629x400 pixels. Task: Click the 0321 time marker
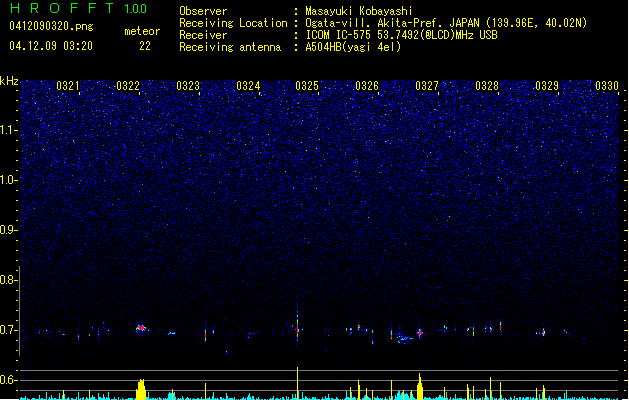(67, 86)
